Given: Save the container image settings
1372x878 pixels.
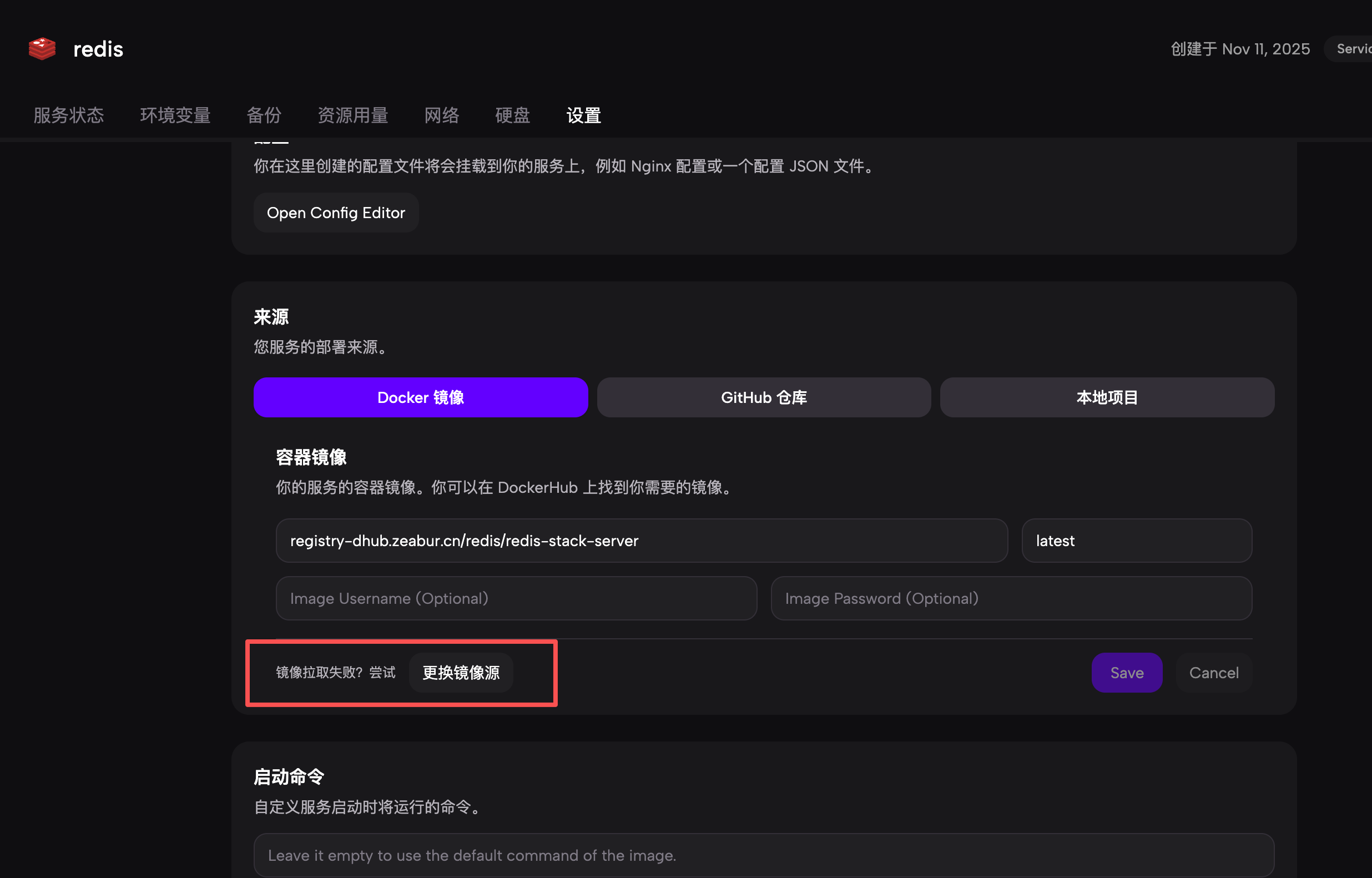Looking at the screenshot, I should 1126,673.
